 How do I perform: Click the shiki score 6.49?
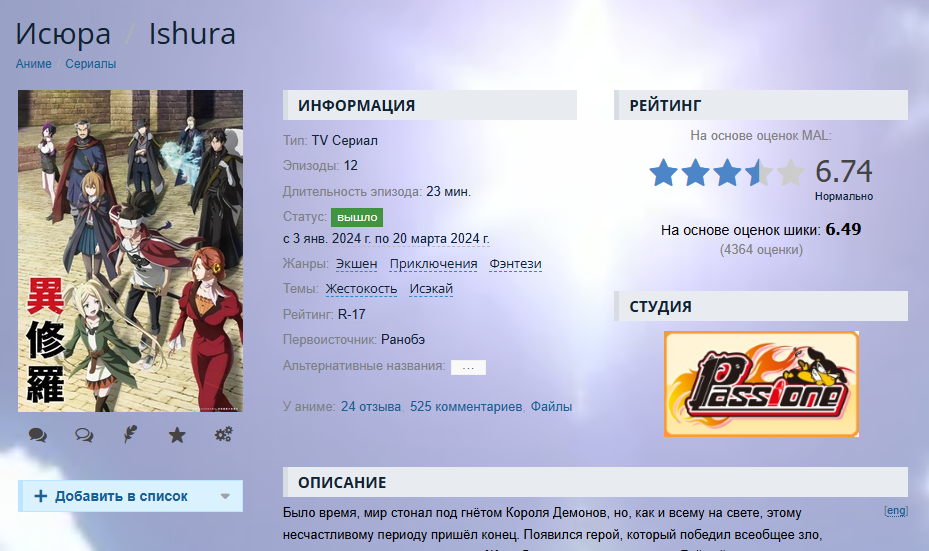pyautogui.click(x=843, y=229)
